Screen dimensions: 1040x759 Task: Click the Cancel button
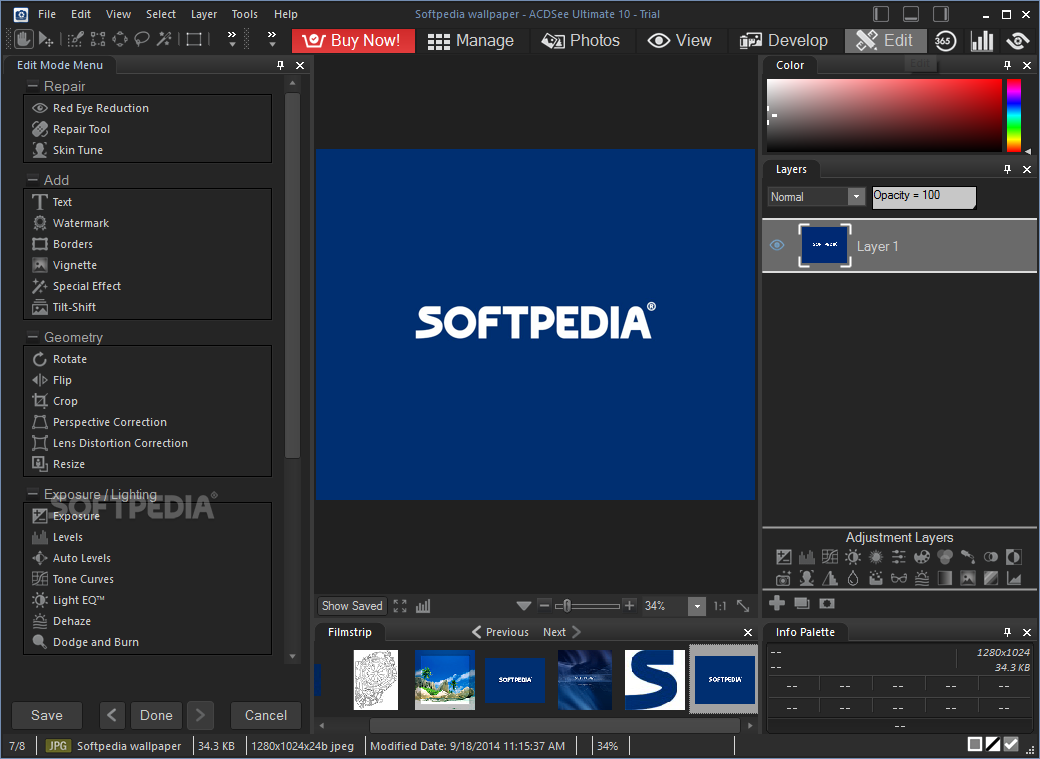[x=266, y=715]
